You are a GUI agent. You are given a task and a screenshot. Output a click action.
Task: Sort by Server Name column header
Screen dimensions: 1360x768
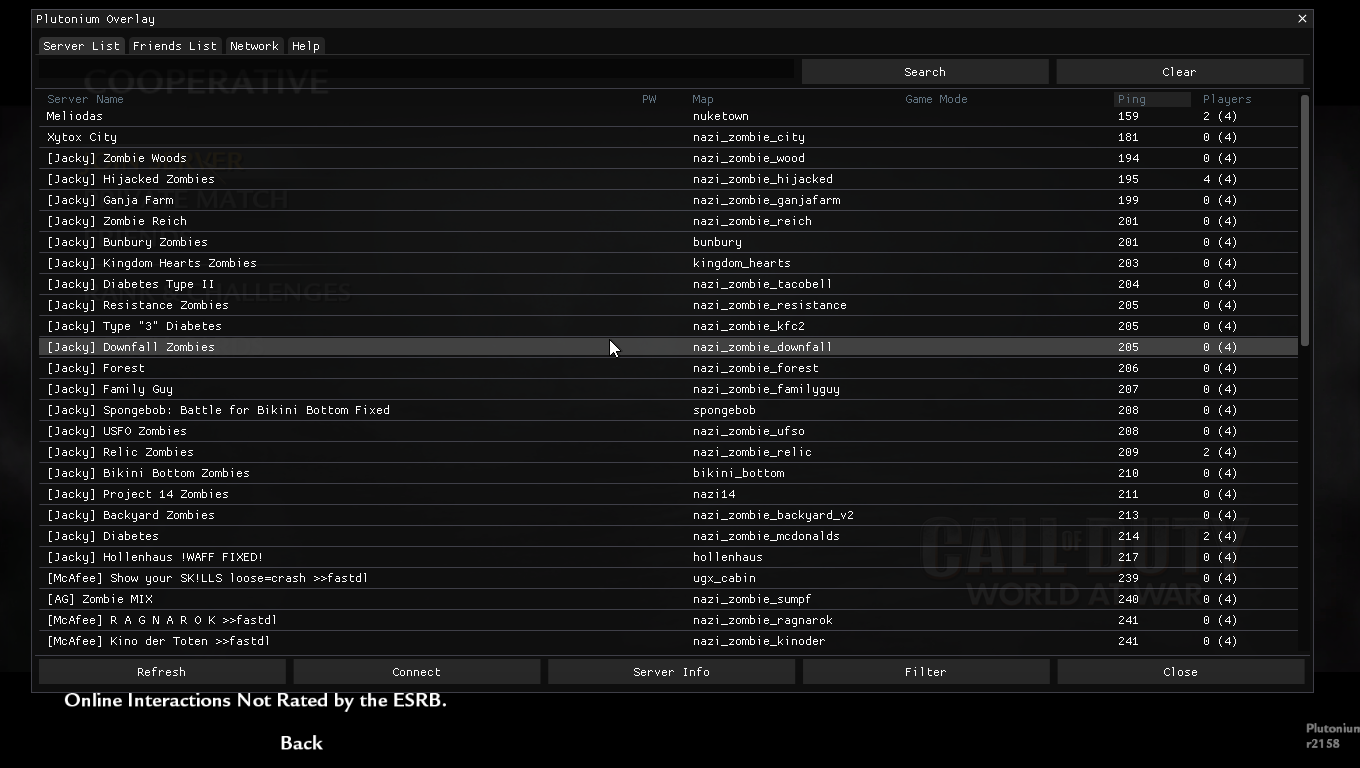[x=85, y=99]
